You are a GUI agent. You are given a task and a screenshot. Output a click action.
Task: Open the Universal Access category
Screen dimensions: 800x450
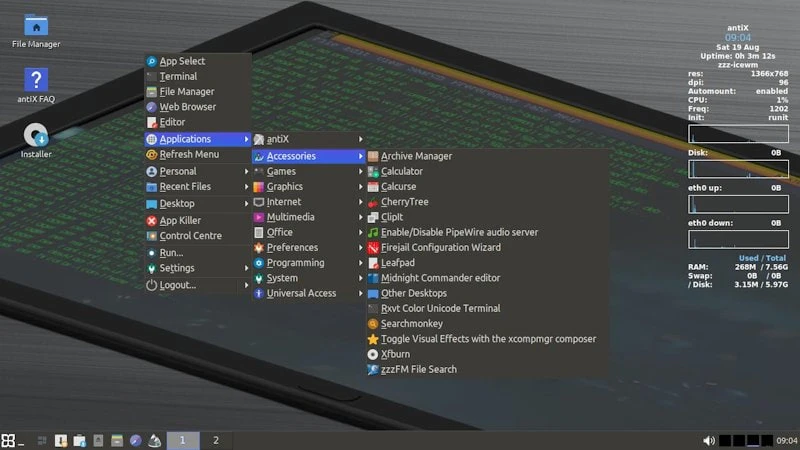[309, 293]
